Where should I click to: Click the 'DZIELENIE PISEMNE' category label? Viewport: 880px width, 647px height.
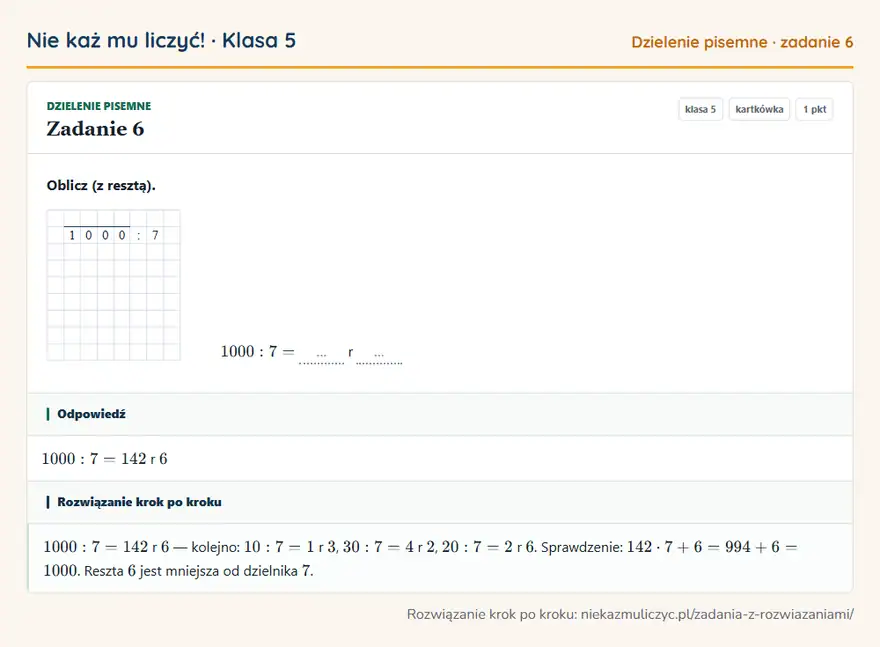(x=99, y=106)
